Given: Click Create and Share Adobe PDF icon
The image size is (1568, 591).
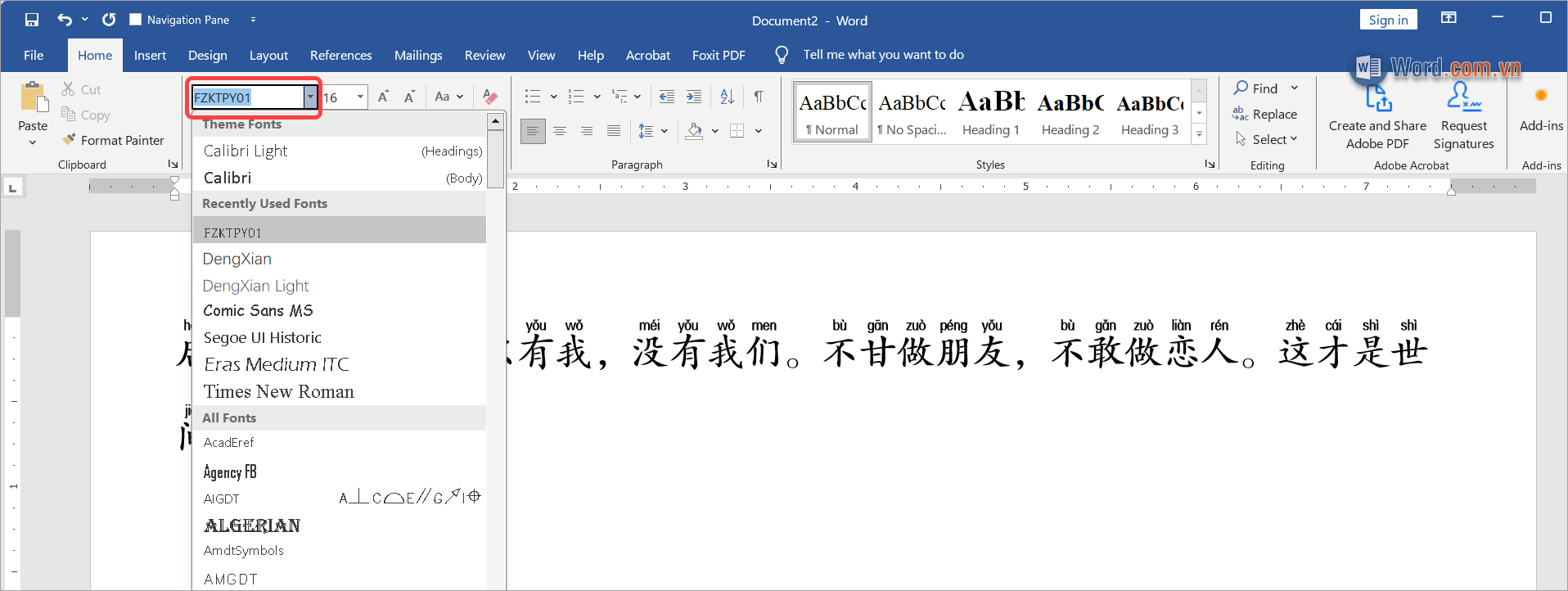Looking at the screenshot, I should pyautogui.click(x=1378, y=97).
